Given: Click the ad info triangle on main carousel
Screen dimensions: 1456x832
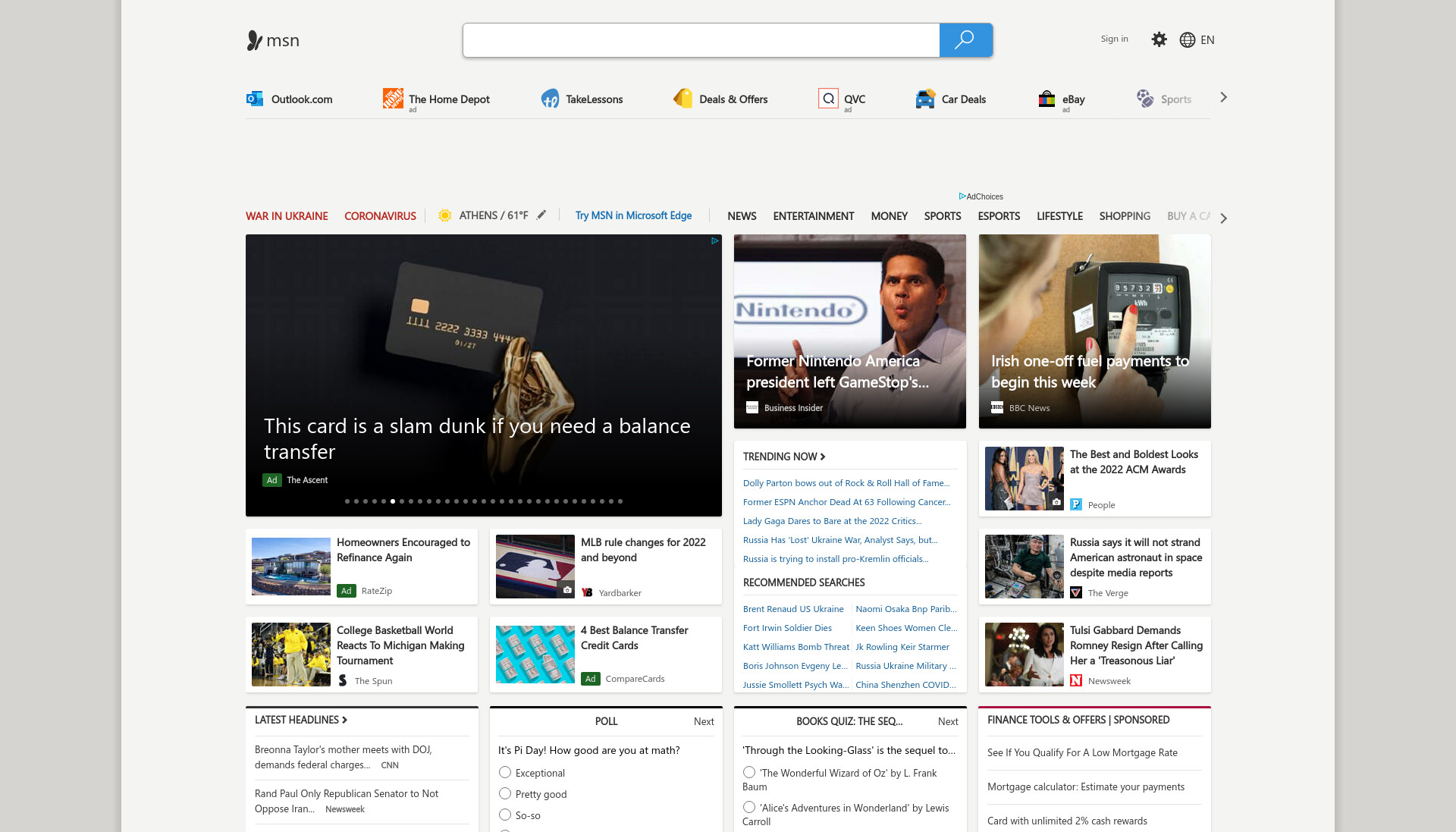Looking at the screenshot, I should point(714,241).
